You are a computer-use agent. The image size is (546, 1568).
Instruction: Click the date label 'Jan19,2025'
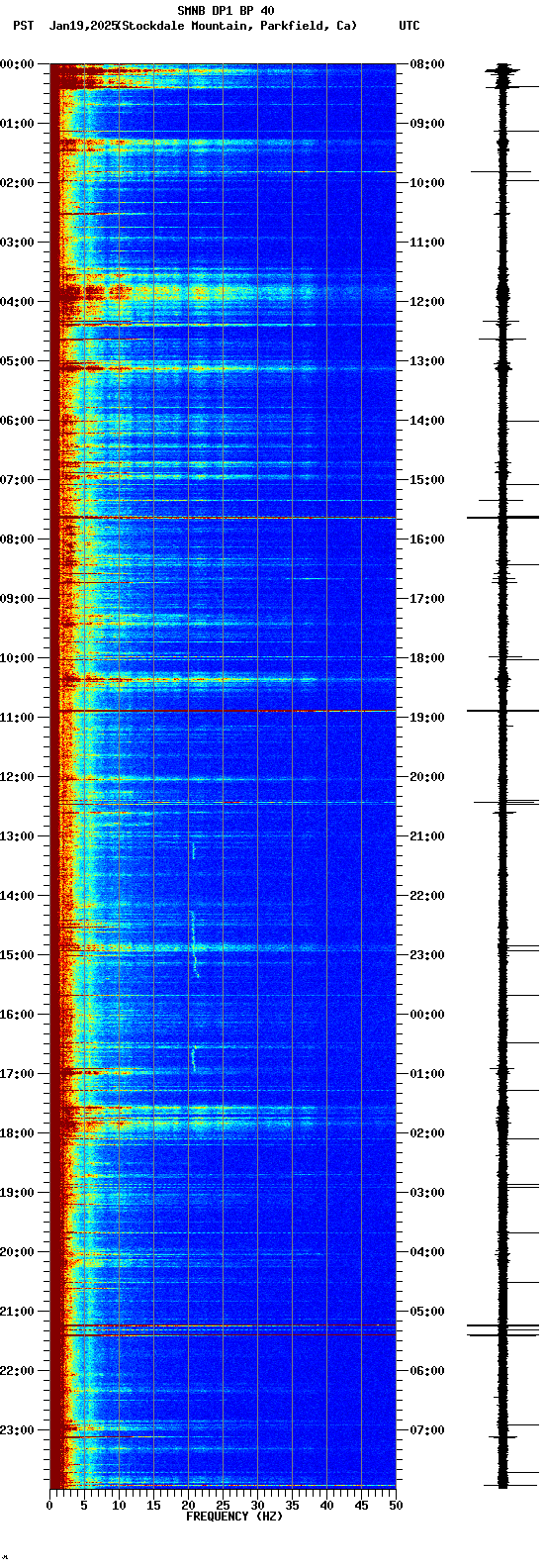tap(82, 26)
